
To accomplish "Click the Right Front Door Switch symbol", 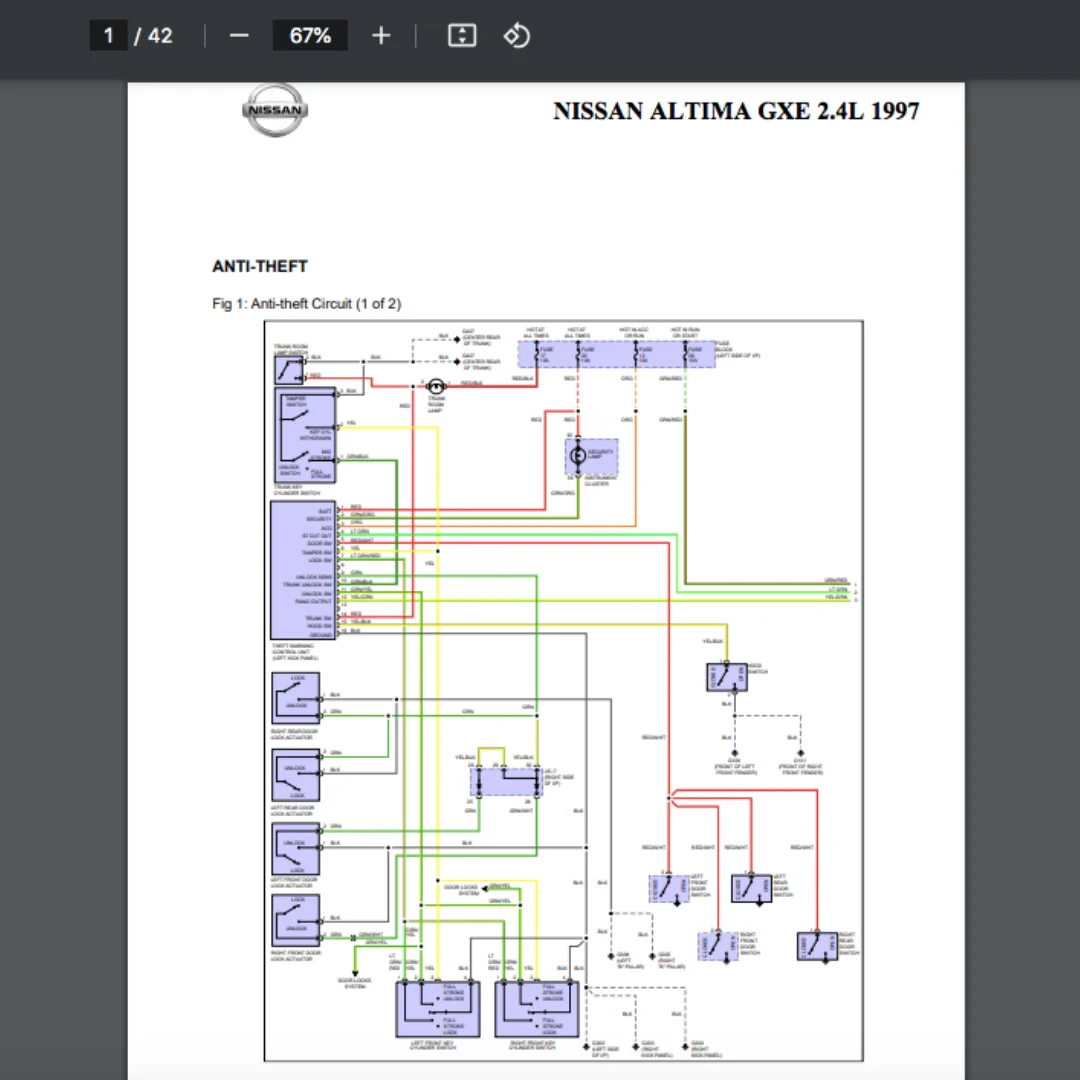I will (718, 946).
